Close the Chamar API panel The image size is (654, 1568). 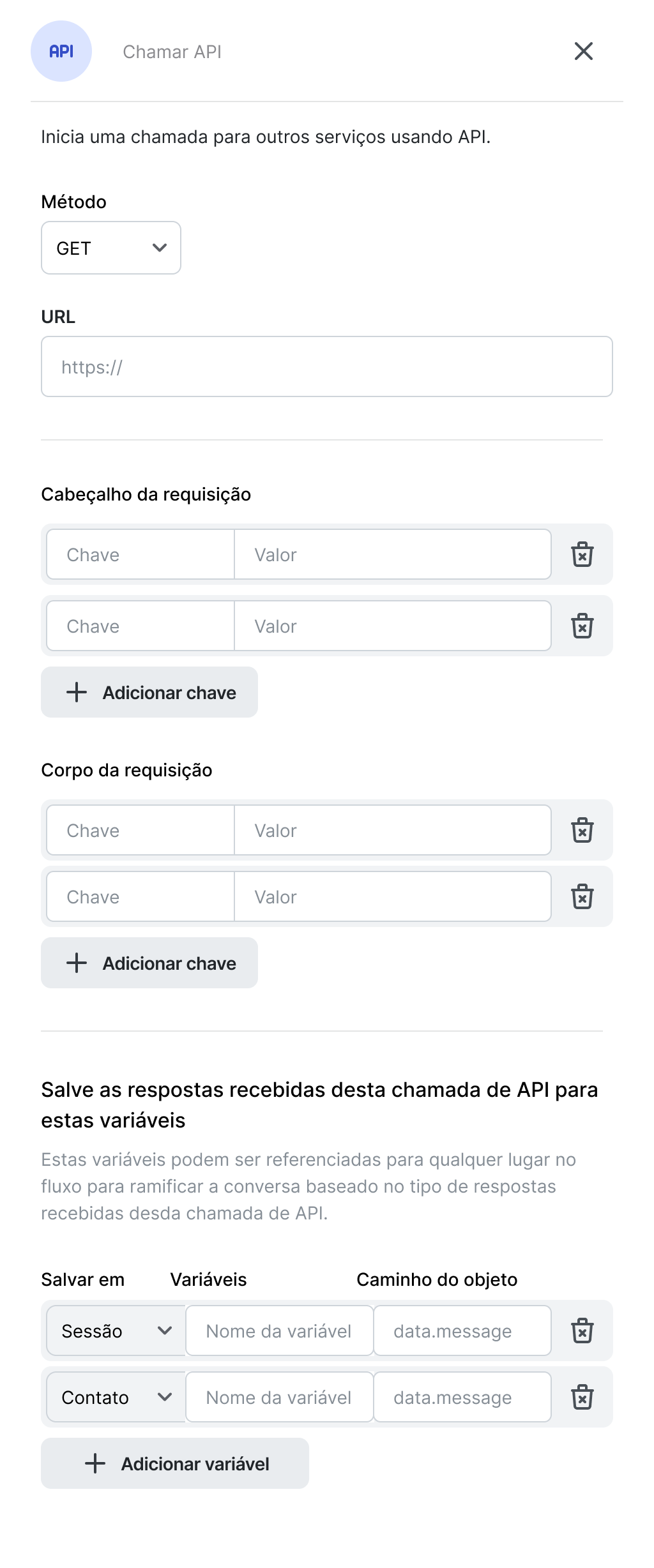pyautogui.click(x=583, y=51)
